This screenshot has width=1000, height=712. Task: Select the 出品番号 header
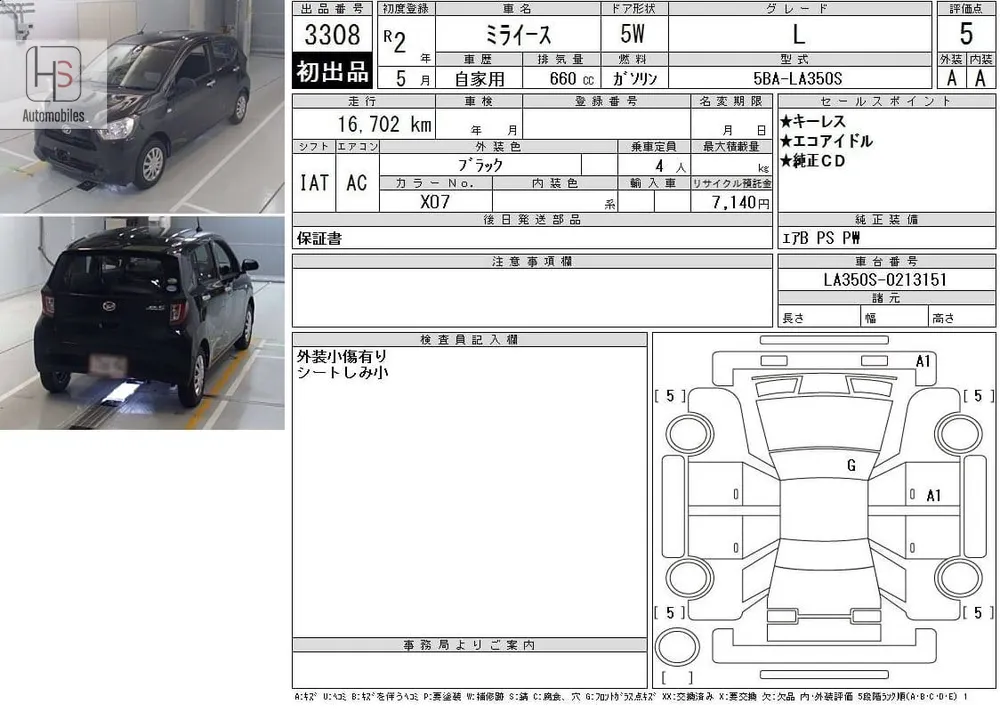point(332,8)
